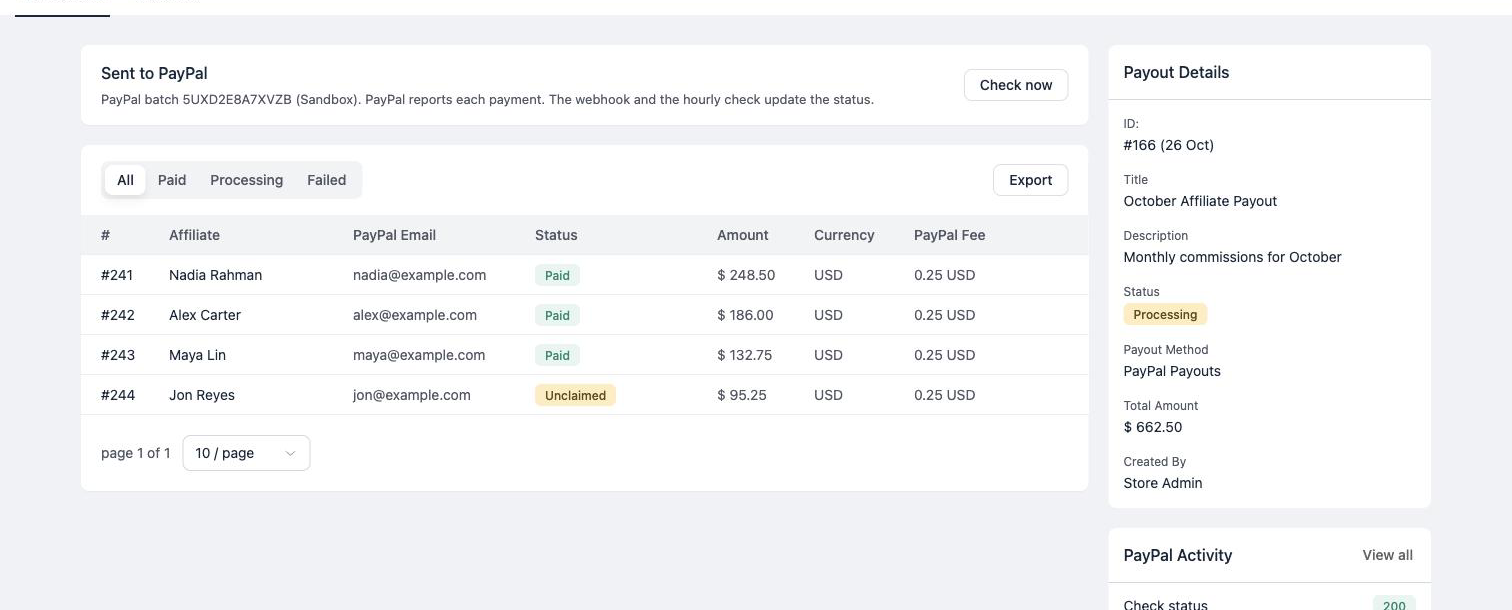Click the 200 response code badge
Screen dimensions: 1512x610
point(1394,604)
